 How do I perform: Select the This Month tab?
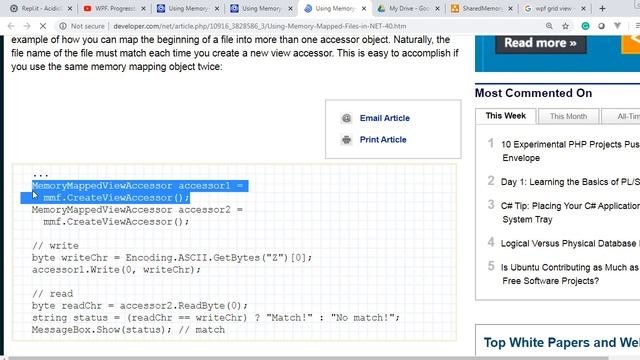click(x=568, y=116)
